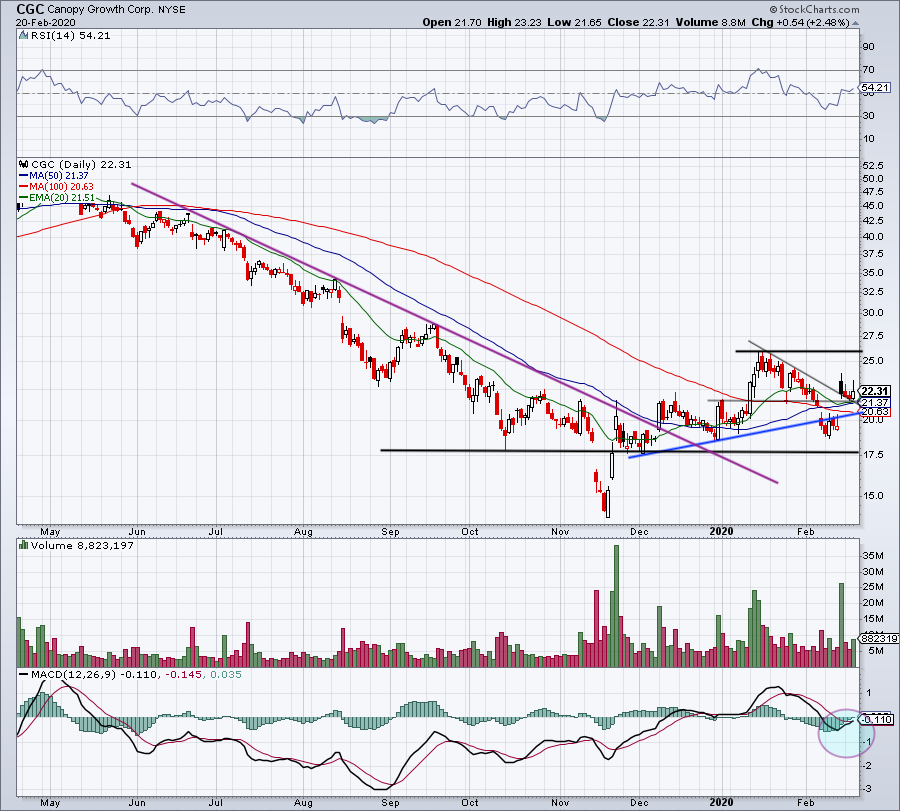Click the High 23.23 value

tap(514, 22)
